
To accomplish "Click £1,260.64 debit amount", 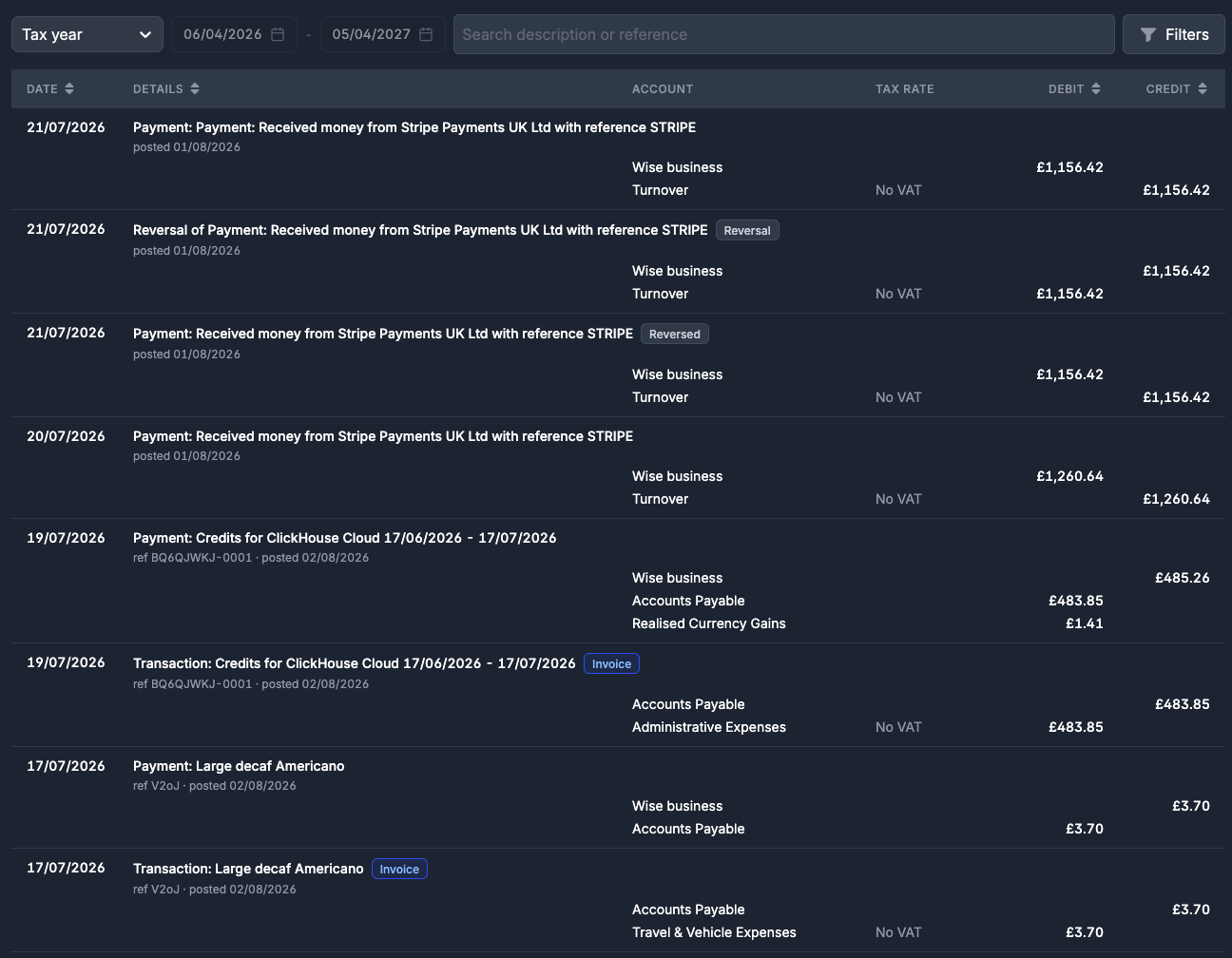I will (x=1069, y=476).
